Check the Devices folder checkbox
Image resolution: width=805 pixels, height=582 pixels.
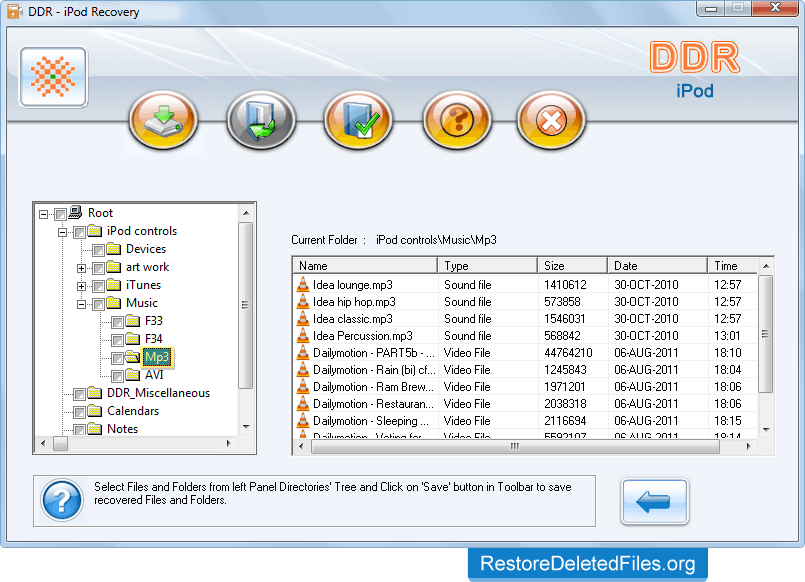tap(99, 250)
